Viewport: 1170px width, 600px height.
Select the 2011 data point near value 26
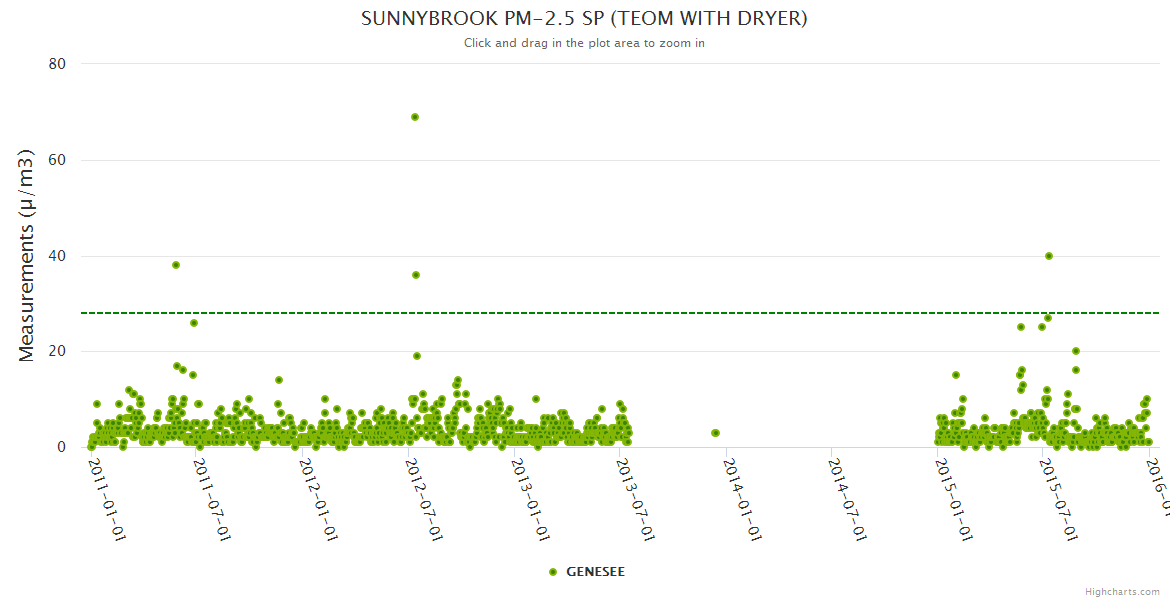(194, 323)
